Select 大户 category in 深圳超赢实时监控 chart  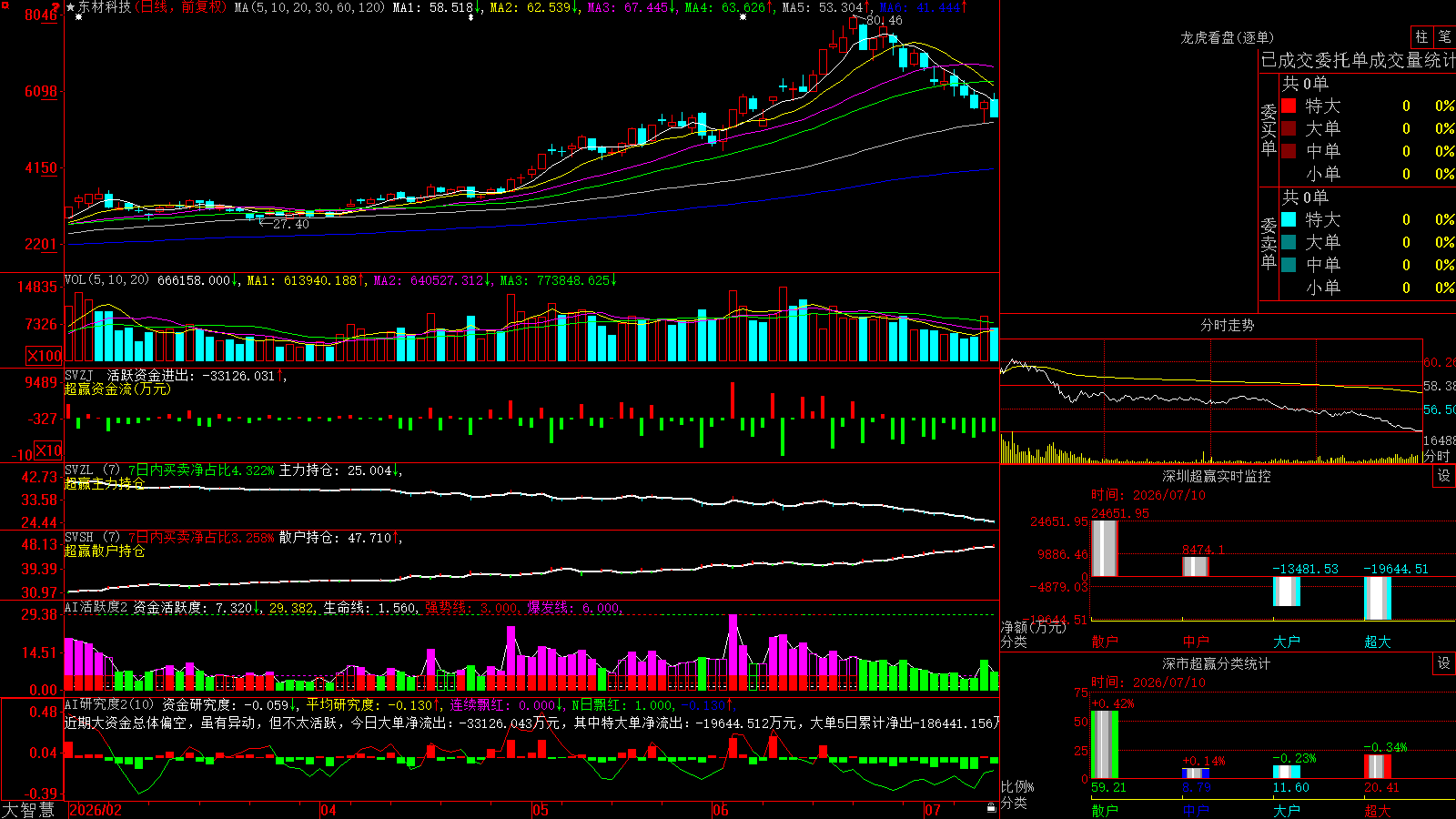tap(1287, 642)
